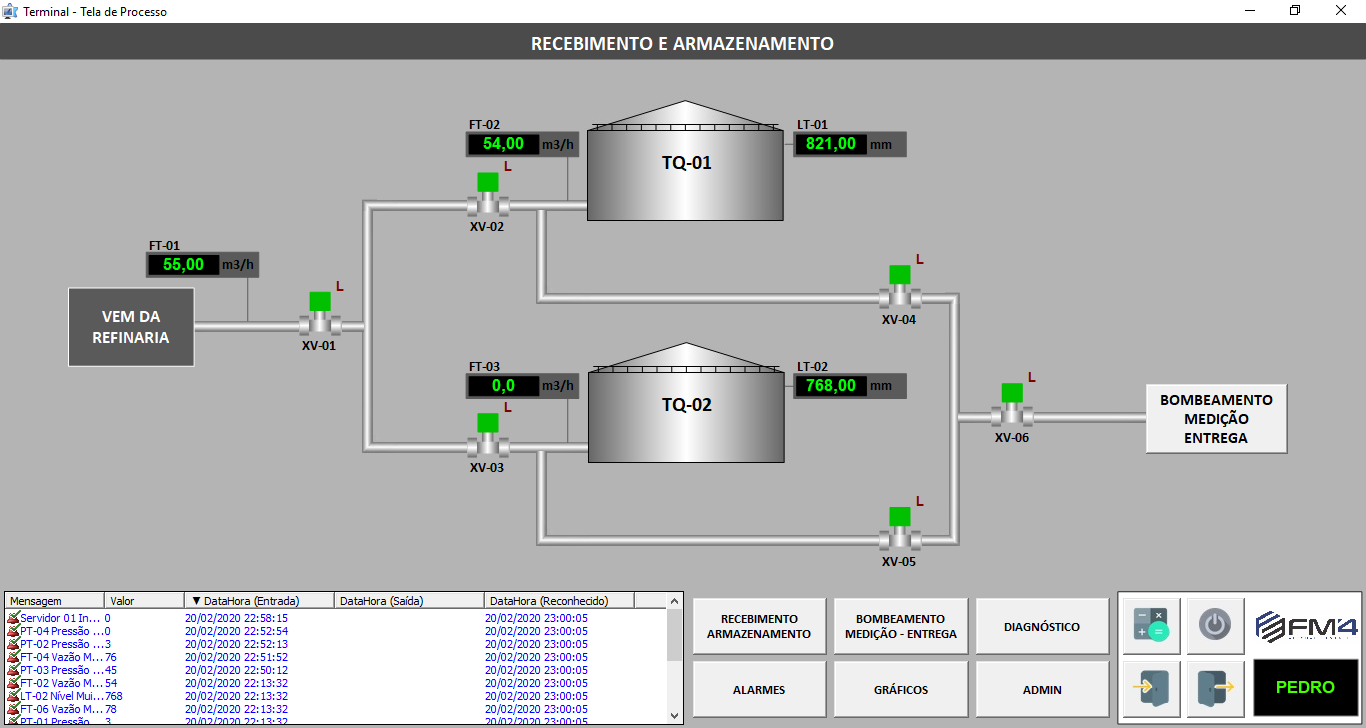Select valve XV-03 symbol

coord(488,437)
